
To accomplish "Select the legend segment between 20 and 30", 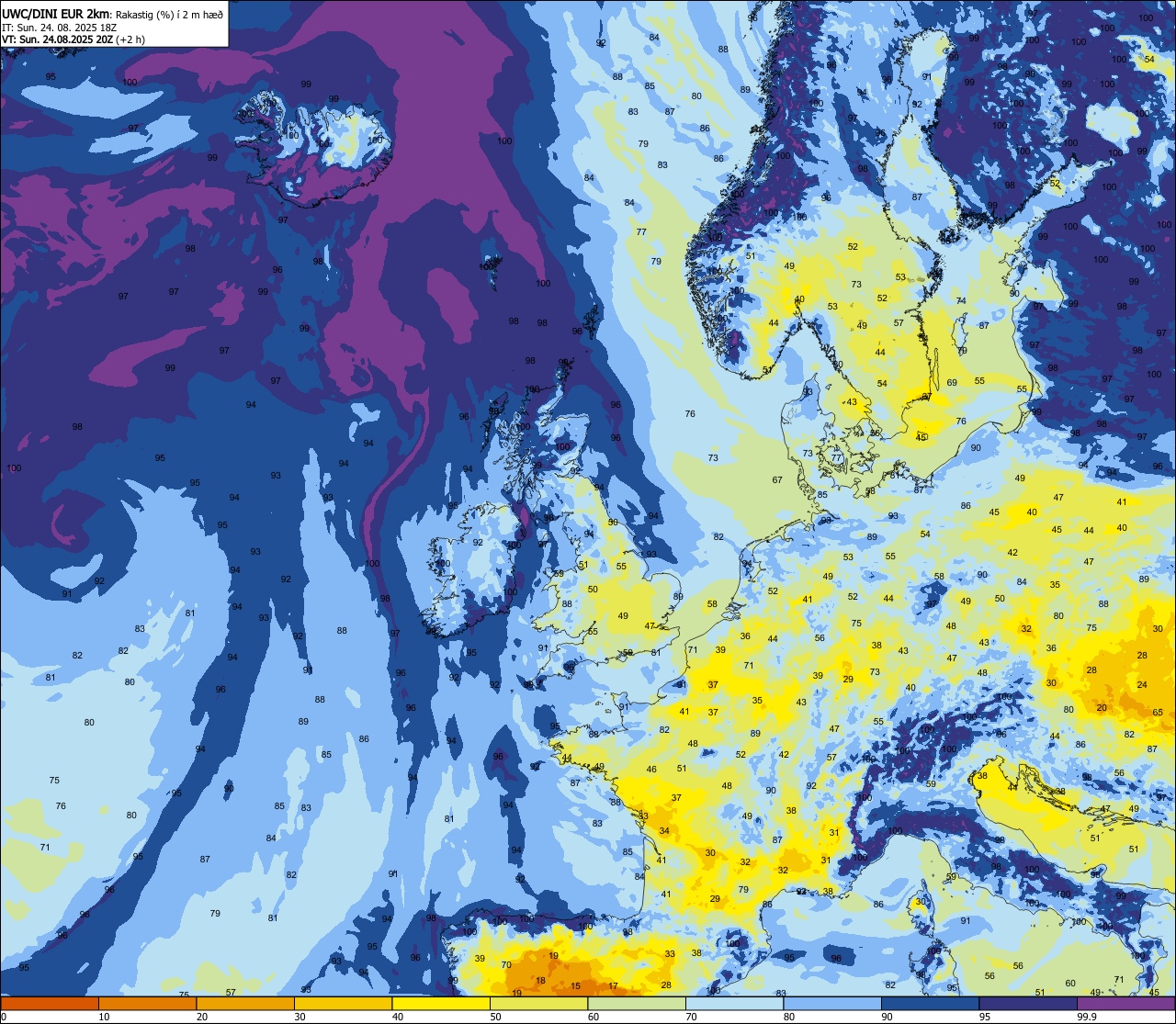I will pyautogui.click(x=245, y=1003).
